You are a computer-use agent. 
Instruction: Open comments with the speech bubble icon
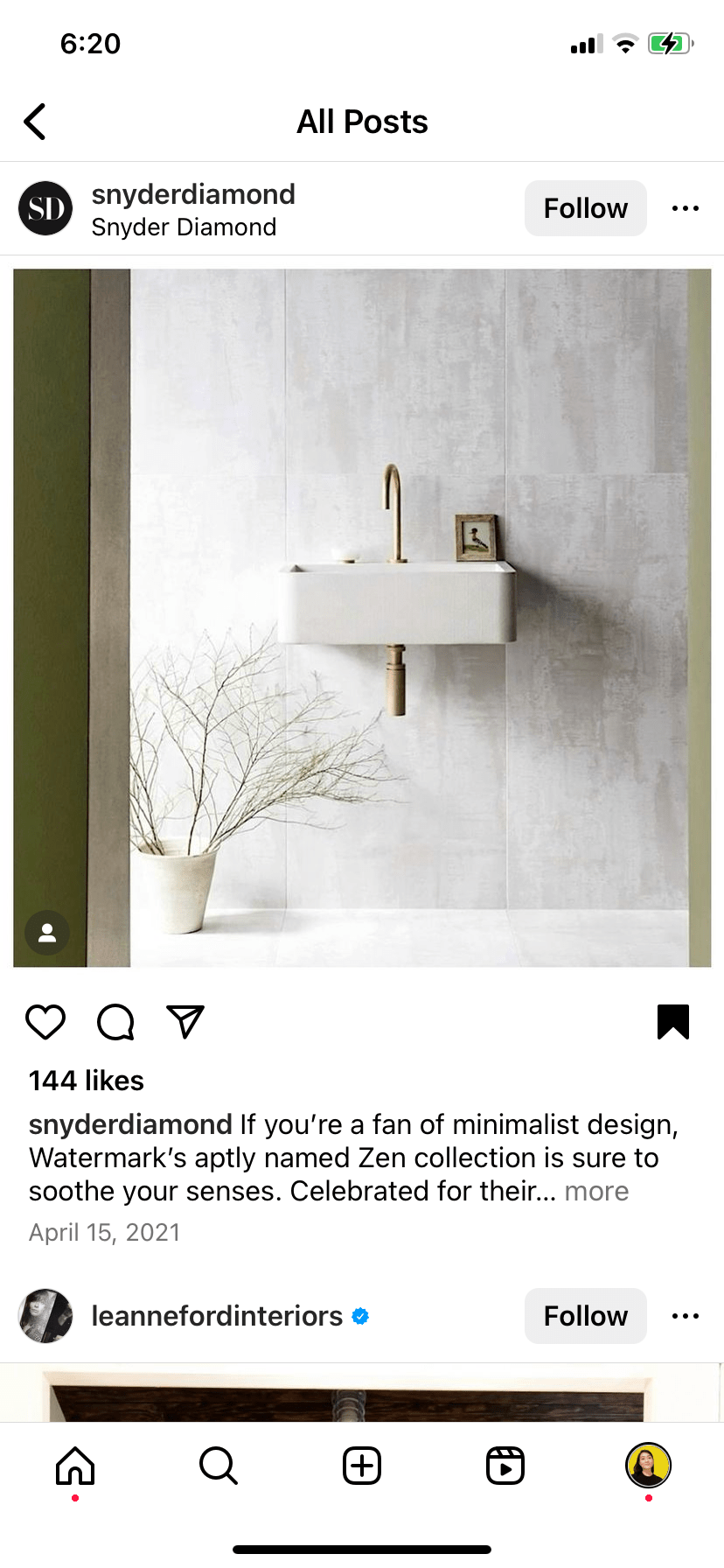115,1022
